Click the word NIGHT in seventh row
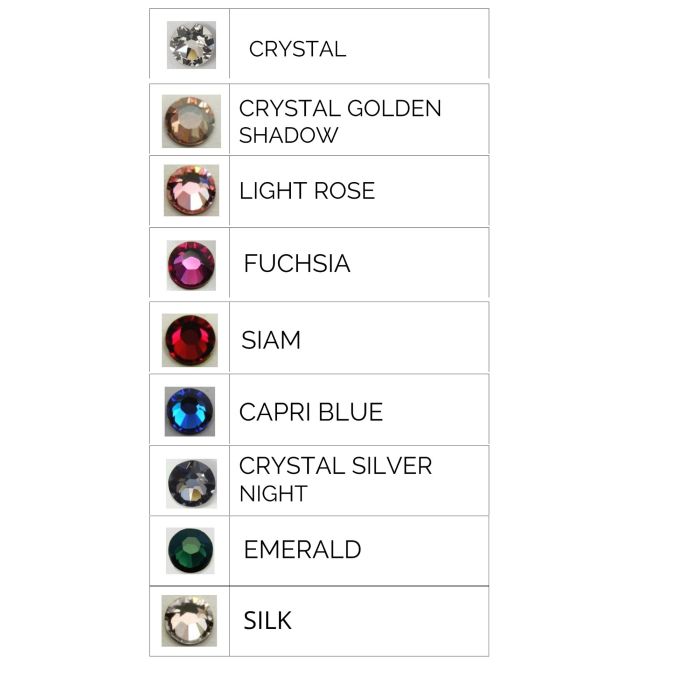This screenshot has height=700, width=700. point(273,494)
